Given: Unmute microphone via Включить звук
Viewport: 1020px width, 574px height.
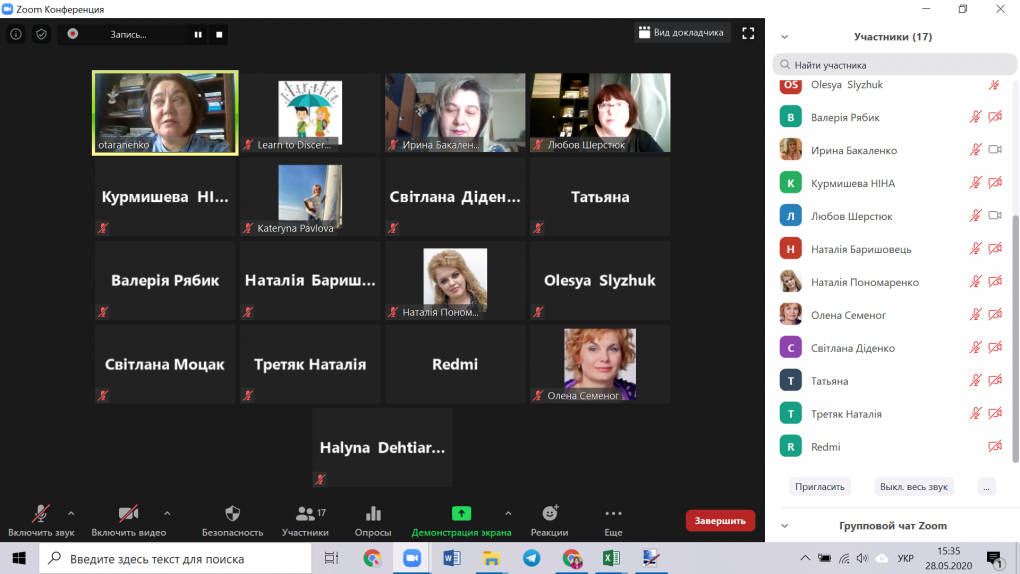Looking at the screenshot, I should coord(41,521).
